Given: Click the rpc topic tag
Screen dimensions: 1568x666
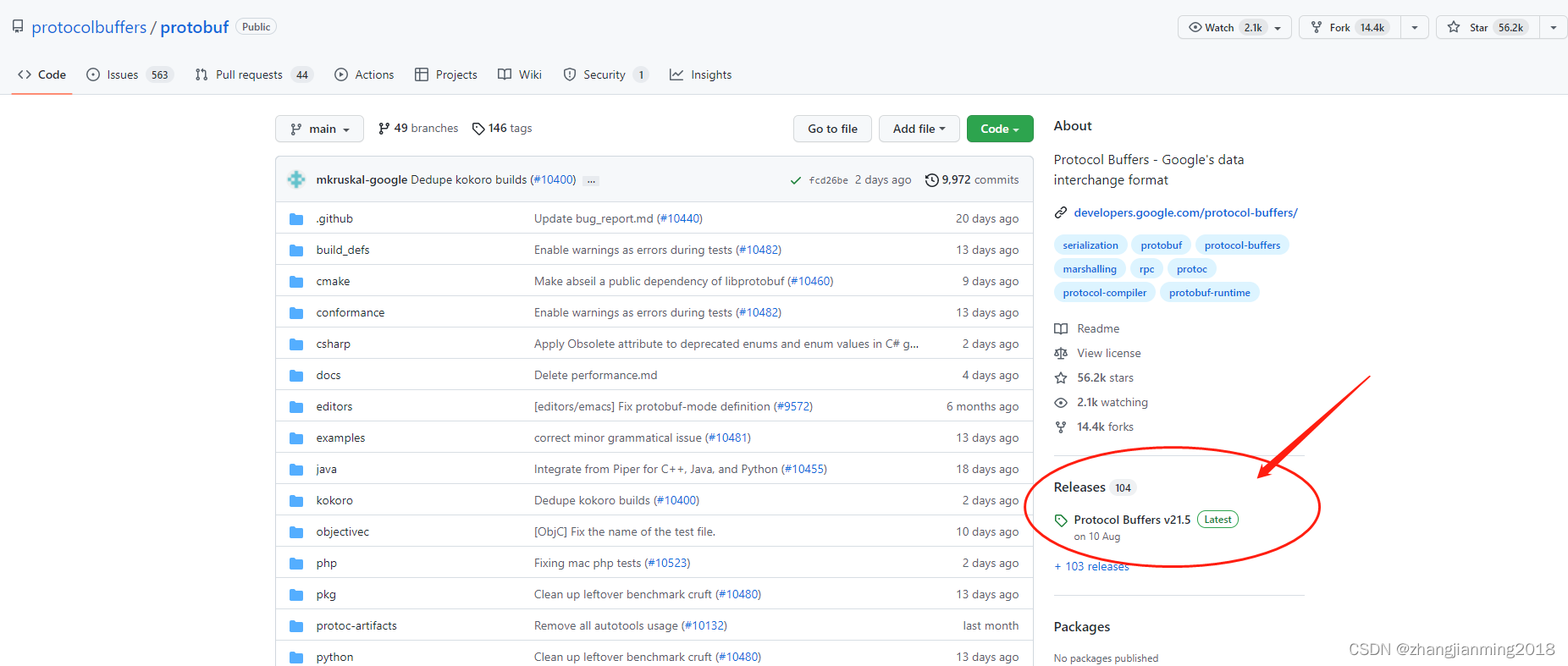Looking at the screenshot, I should 1146,269.
